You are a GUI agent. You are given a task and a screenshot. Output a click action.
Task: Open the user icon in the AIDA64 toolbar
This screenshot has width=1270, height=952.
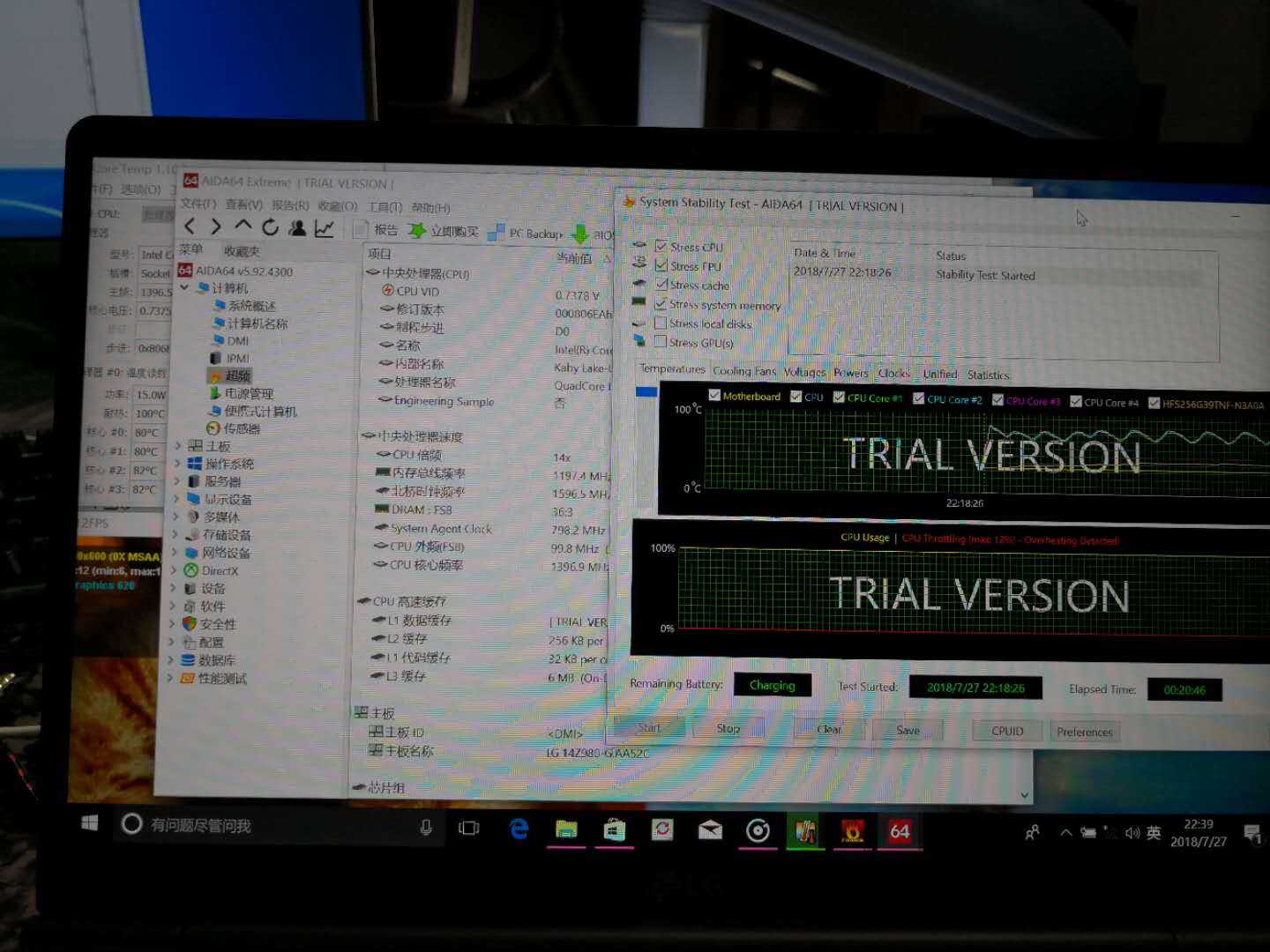(297, 228)
